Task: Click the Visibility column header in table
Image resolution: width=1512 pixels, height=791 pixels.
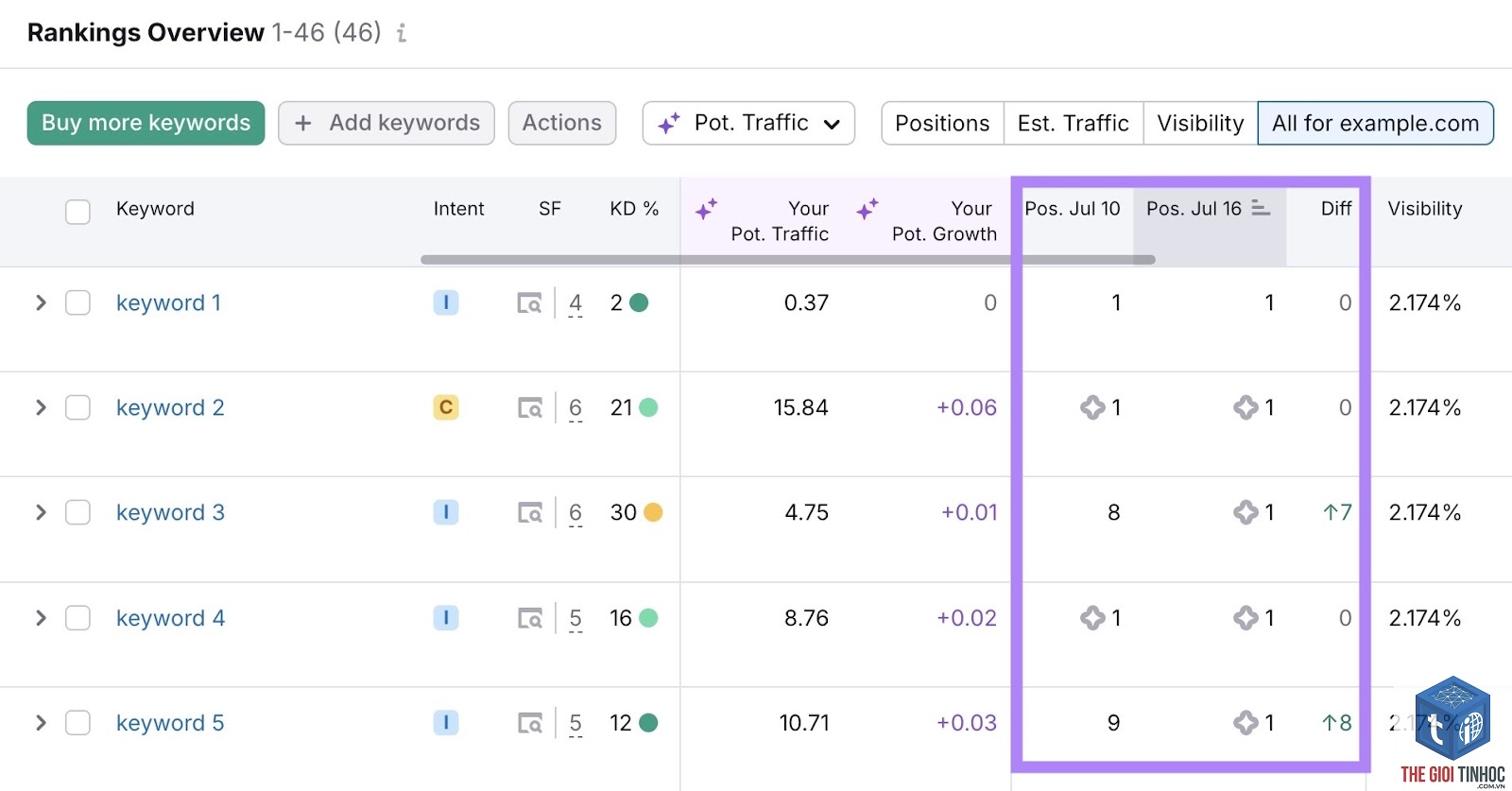Action: [x=1425, y=208]
